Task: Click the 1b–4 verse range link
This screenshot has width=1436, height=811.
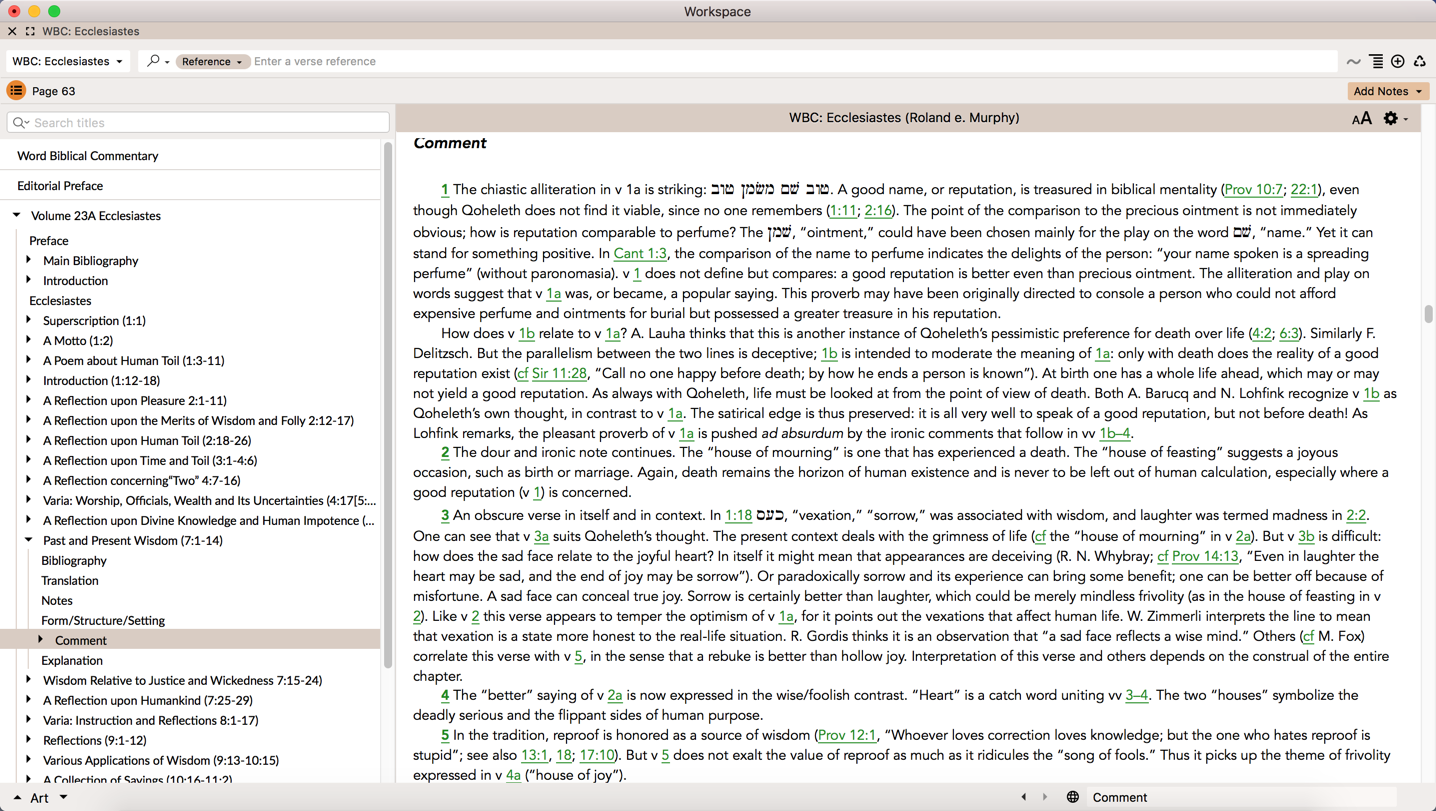Action: tap(1115, 433)
